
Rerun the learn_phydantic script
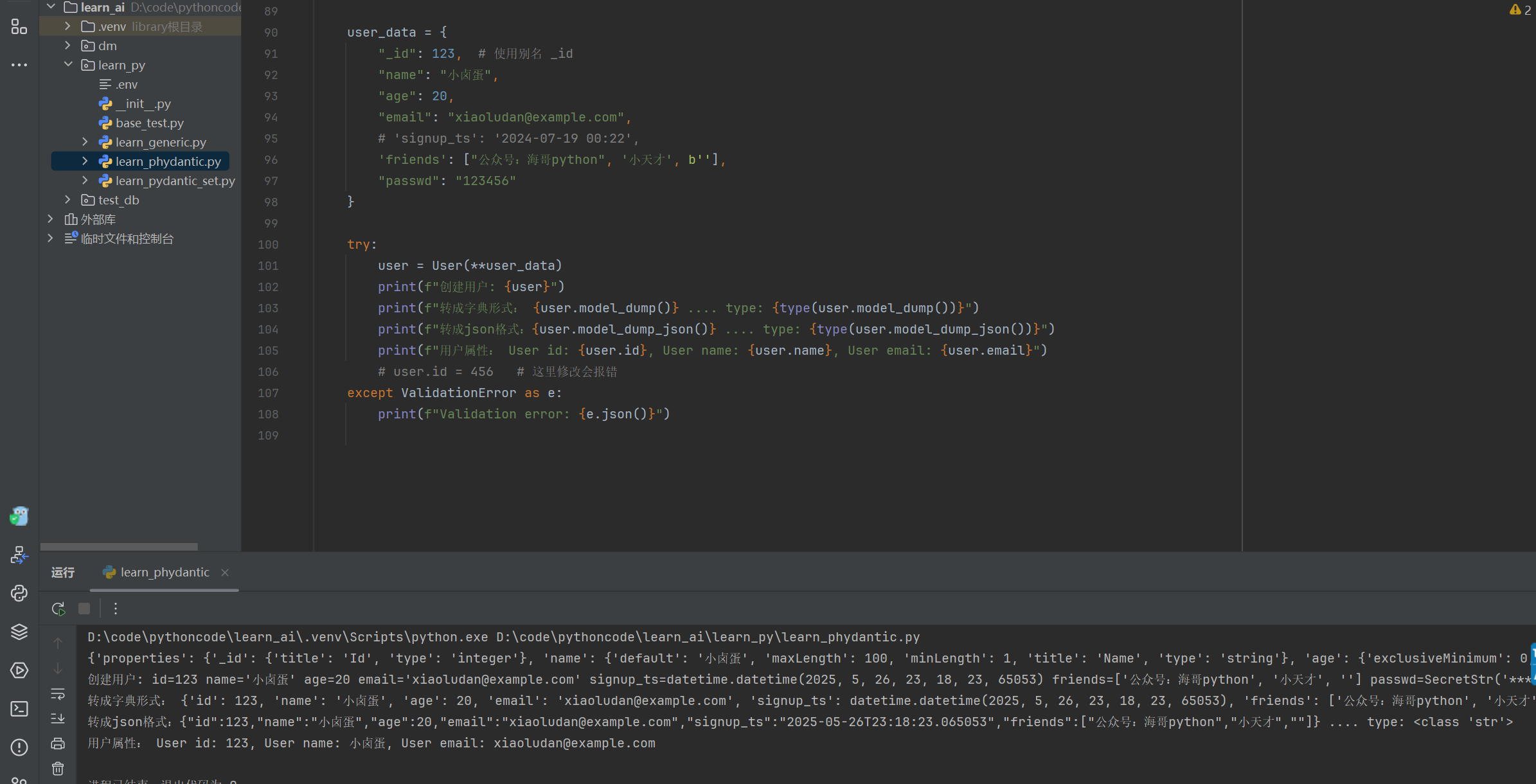(58, 609)
